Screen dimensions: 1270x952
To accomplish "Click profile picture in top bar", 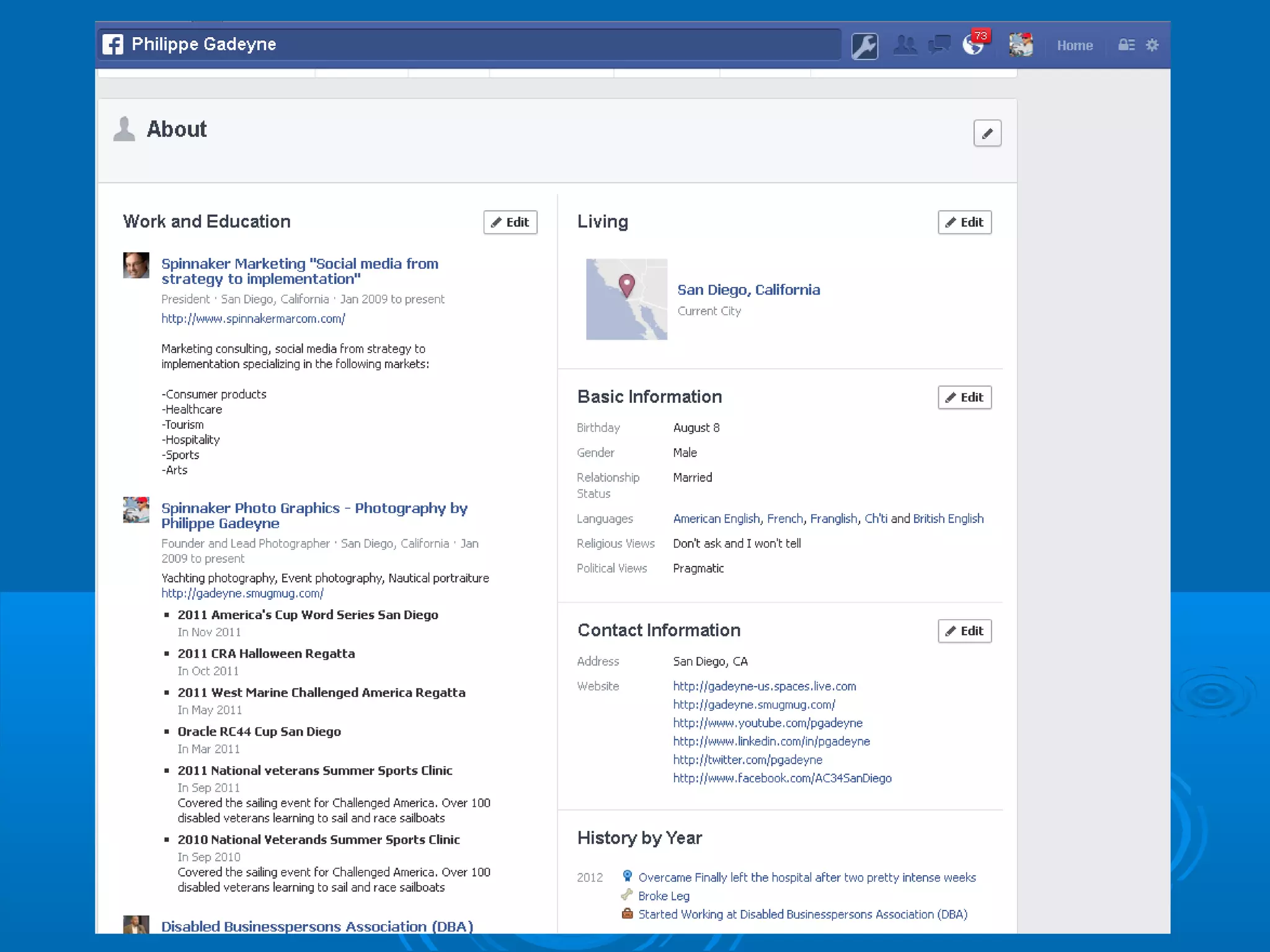I will point(1021,45).
